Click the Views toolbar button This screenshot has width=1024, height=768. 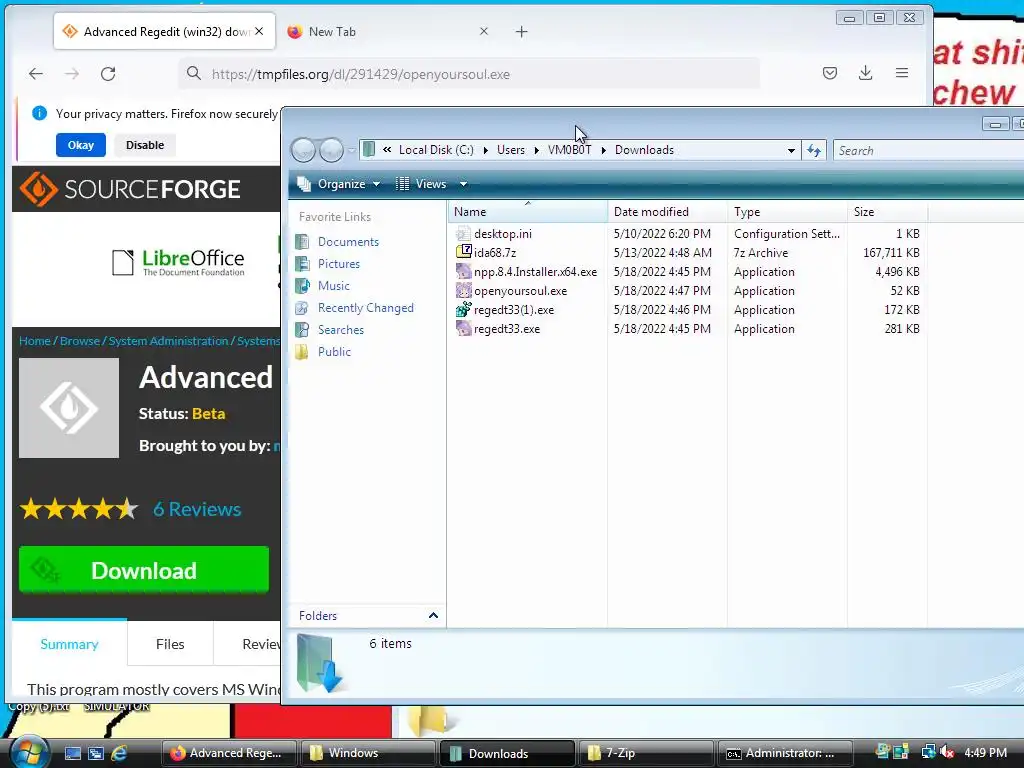click(x=421, y=184)
